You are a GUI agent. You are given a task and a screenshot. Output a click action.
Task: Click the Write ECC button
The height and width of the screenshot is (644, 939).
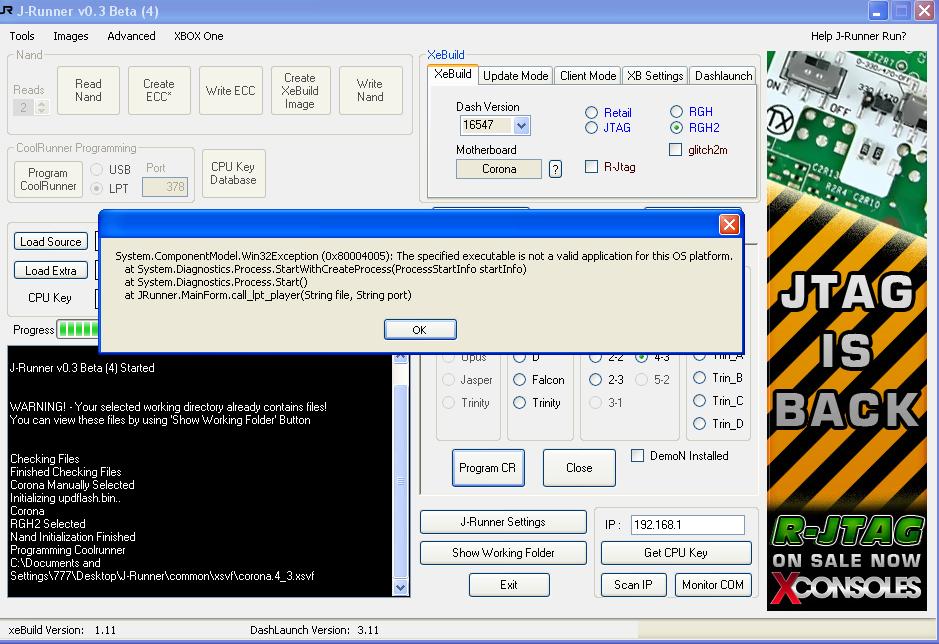click(x=231, y=90)
